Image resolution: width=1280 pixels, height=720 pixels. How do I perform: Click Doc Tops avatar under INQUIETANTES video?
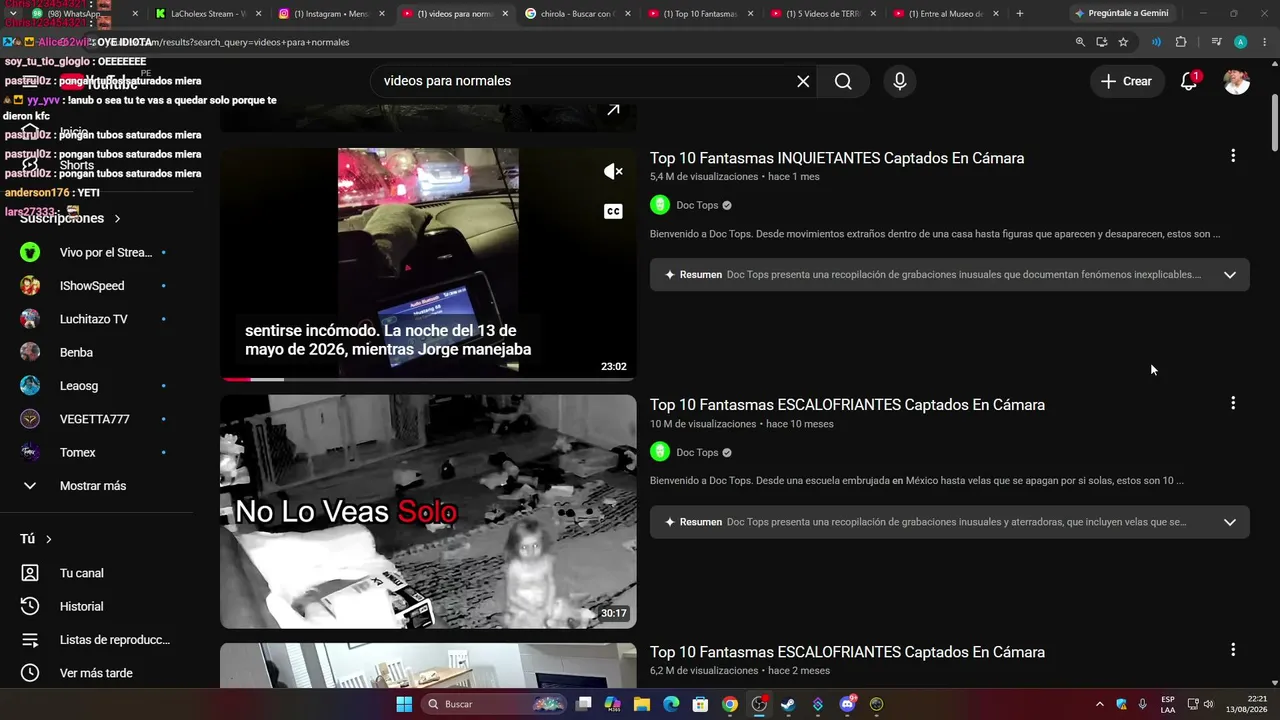pyautogui.click(x=660, y=205)
